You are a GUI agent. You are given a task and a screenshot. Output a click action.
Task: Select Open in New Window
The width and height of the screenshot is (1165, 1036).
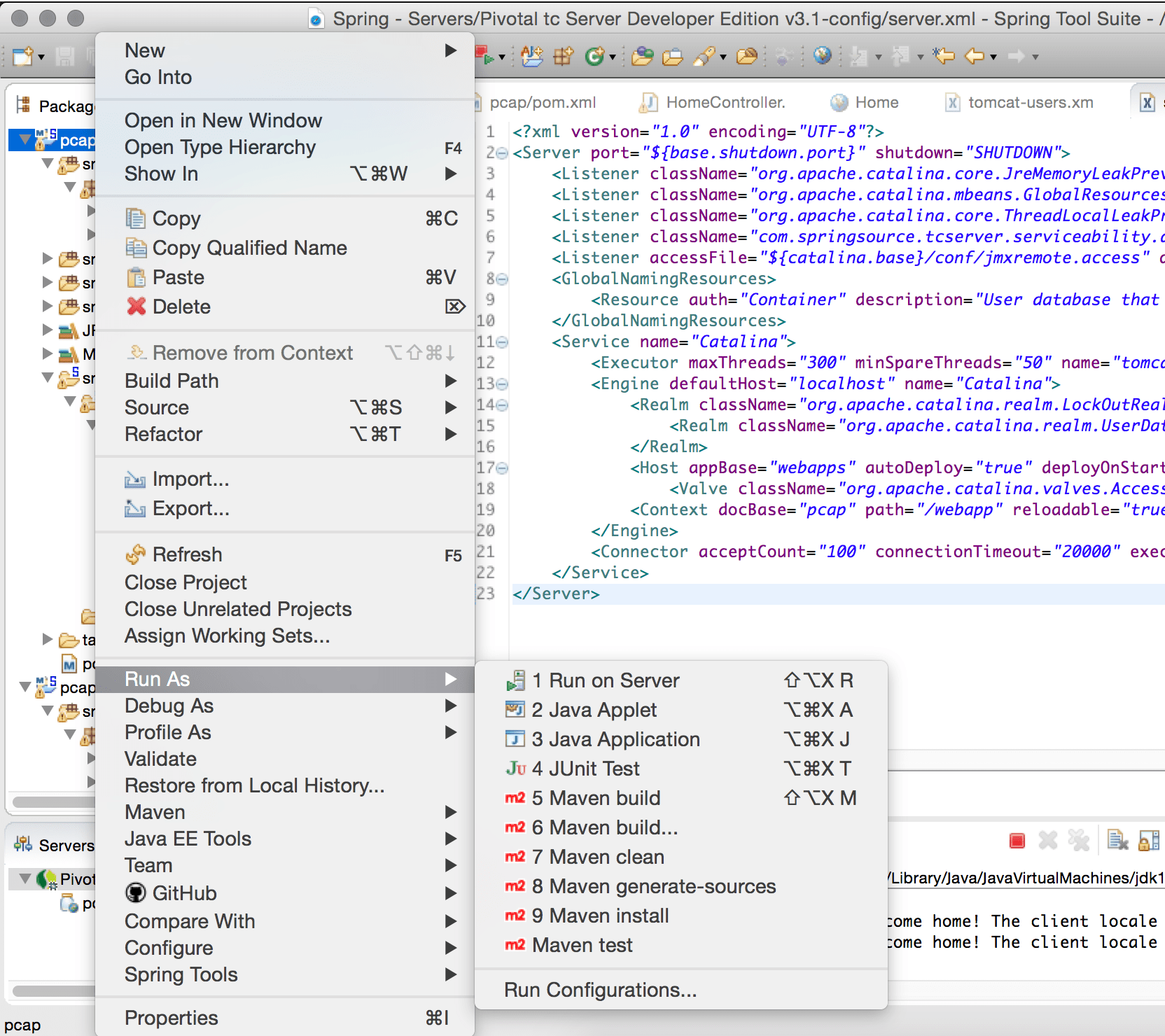285,120
